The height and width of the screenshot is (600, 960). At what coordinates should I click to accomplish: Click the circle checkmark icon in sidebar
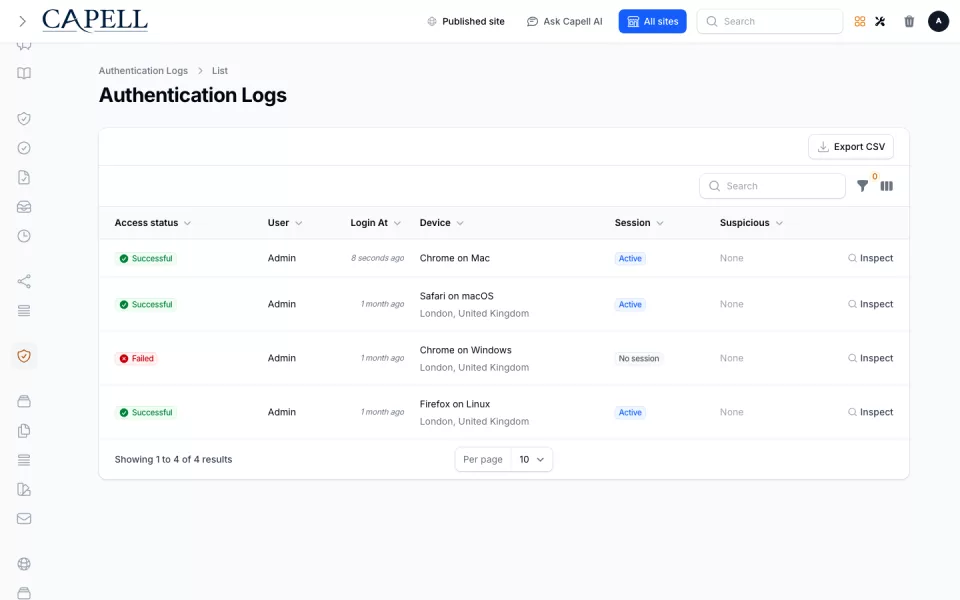(24, 148)
